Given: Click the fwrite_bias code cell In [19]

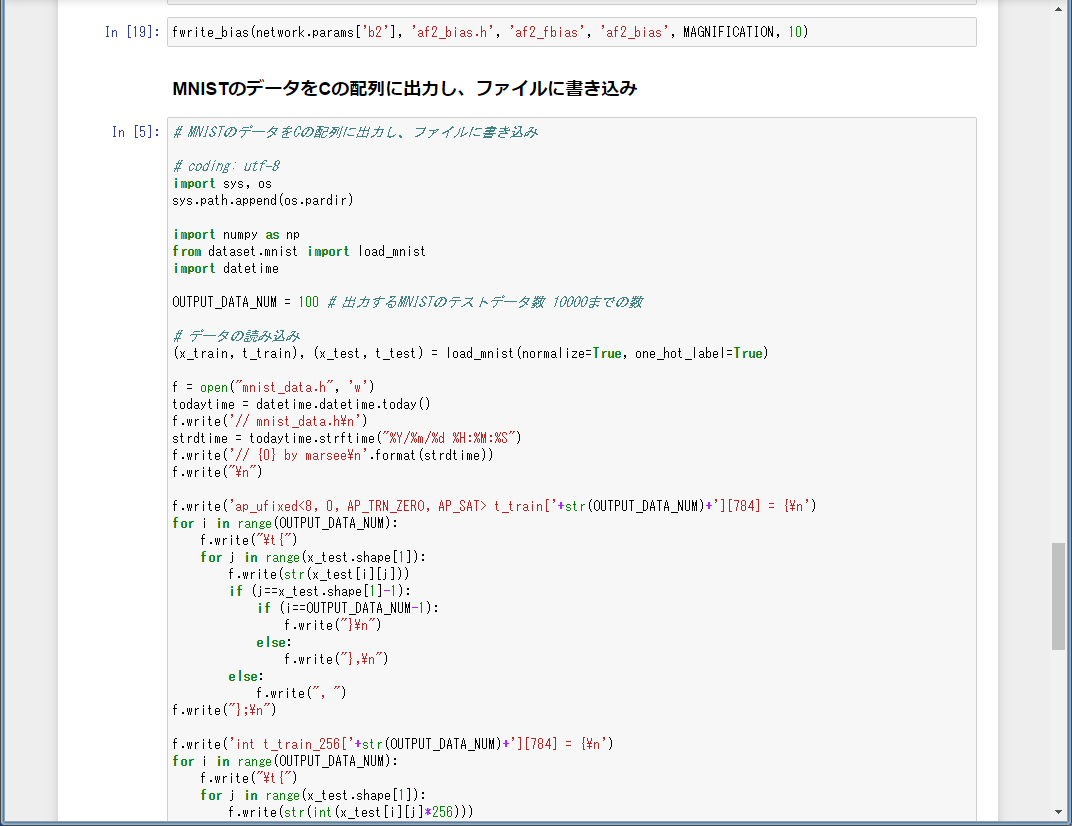Looking at the screenshot, I should pyautogui.click(x=572, y=32).
